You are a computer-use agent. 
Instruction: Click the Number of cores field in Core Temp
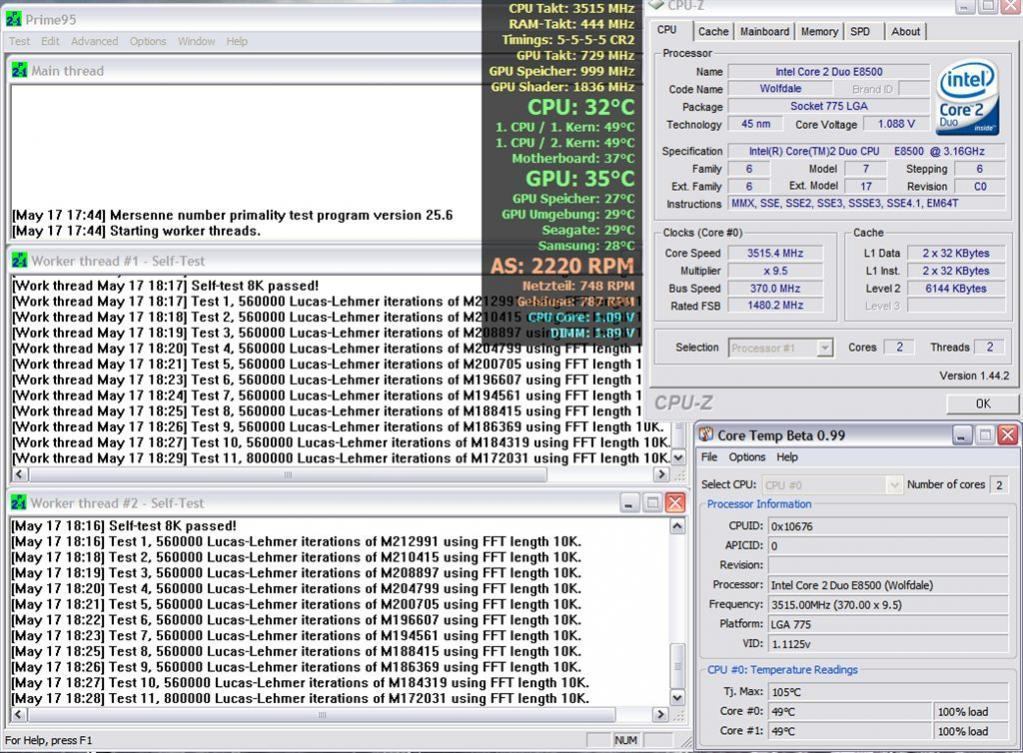click(999, 485)
